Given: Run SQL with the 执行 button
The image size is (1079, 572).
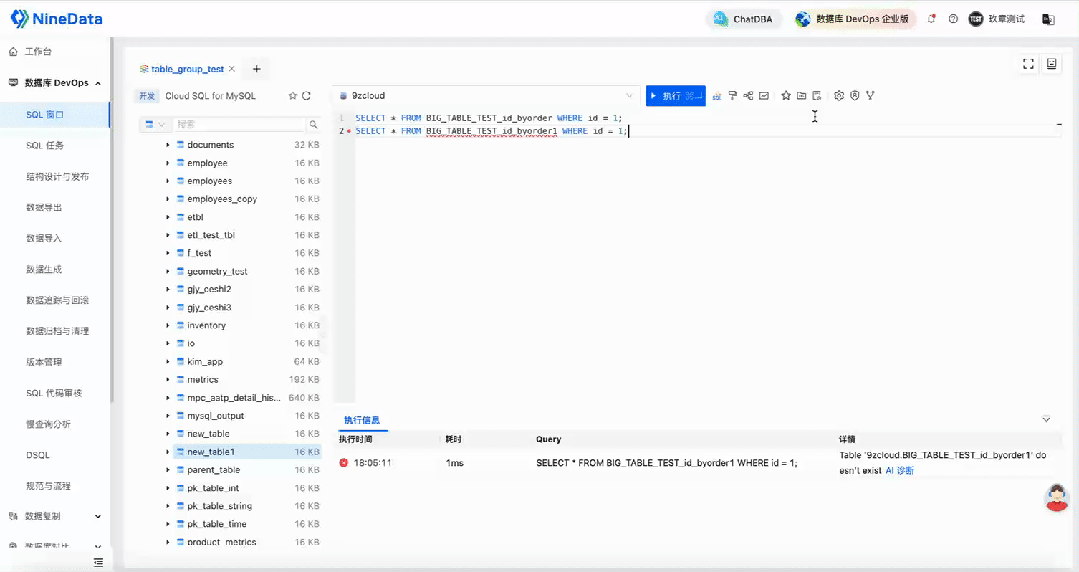Looking at the screenshot, I should 676,96.
